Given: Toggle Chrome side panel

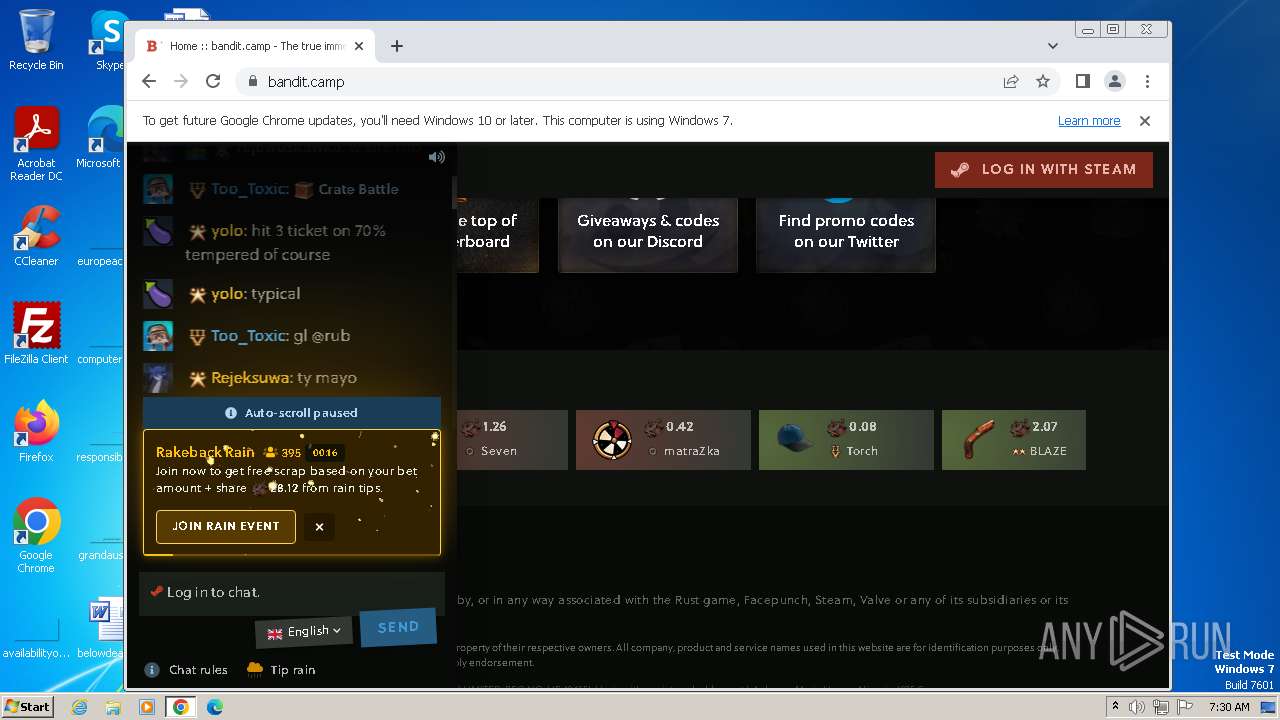Looking at the screenshot, I should click(1083, 82).
